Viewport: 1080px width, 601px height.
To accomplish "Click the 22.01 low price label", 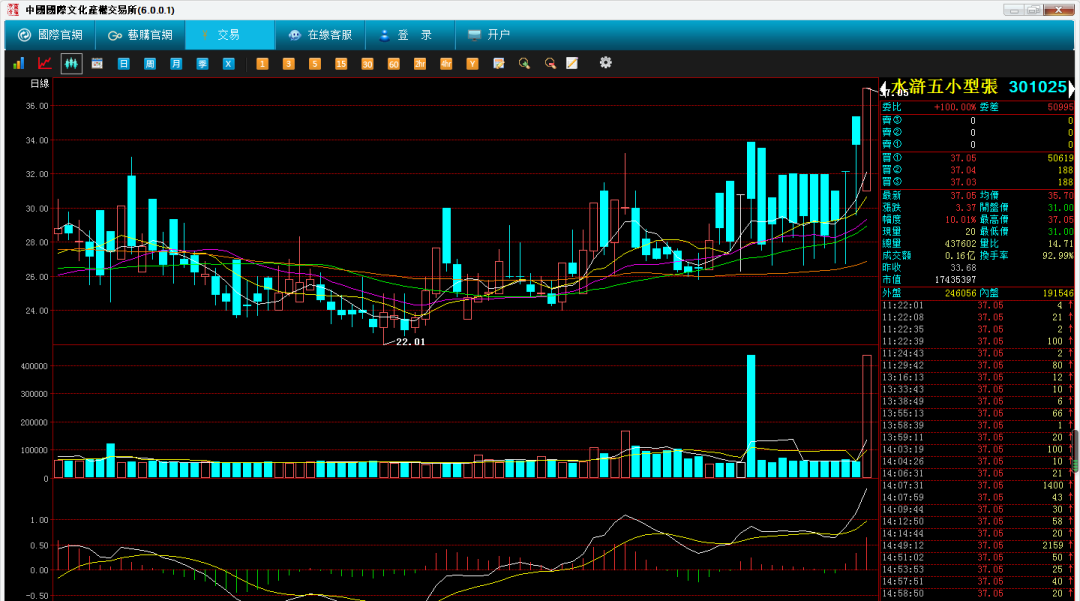I will tap(411, 341).
